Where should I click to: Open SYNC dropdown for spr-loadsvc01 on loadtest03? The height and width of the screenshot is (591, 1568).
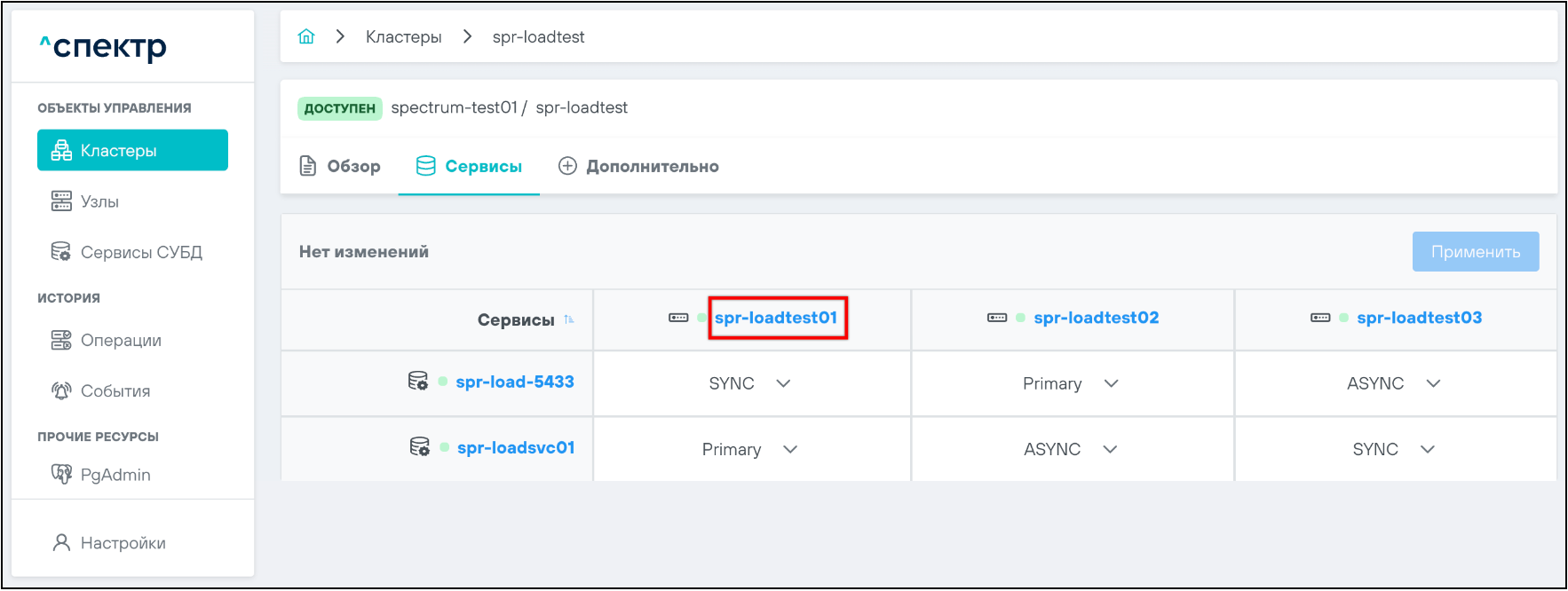[1428, 449]
